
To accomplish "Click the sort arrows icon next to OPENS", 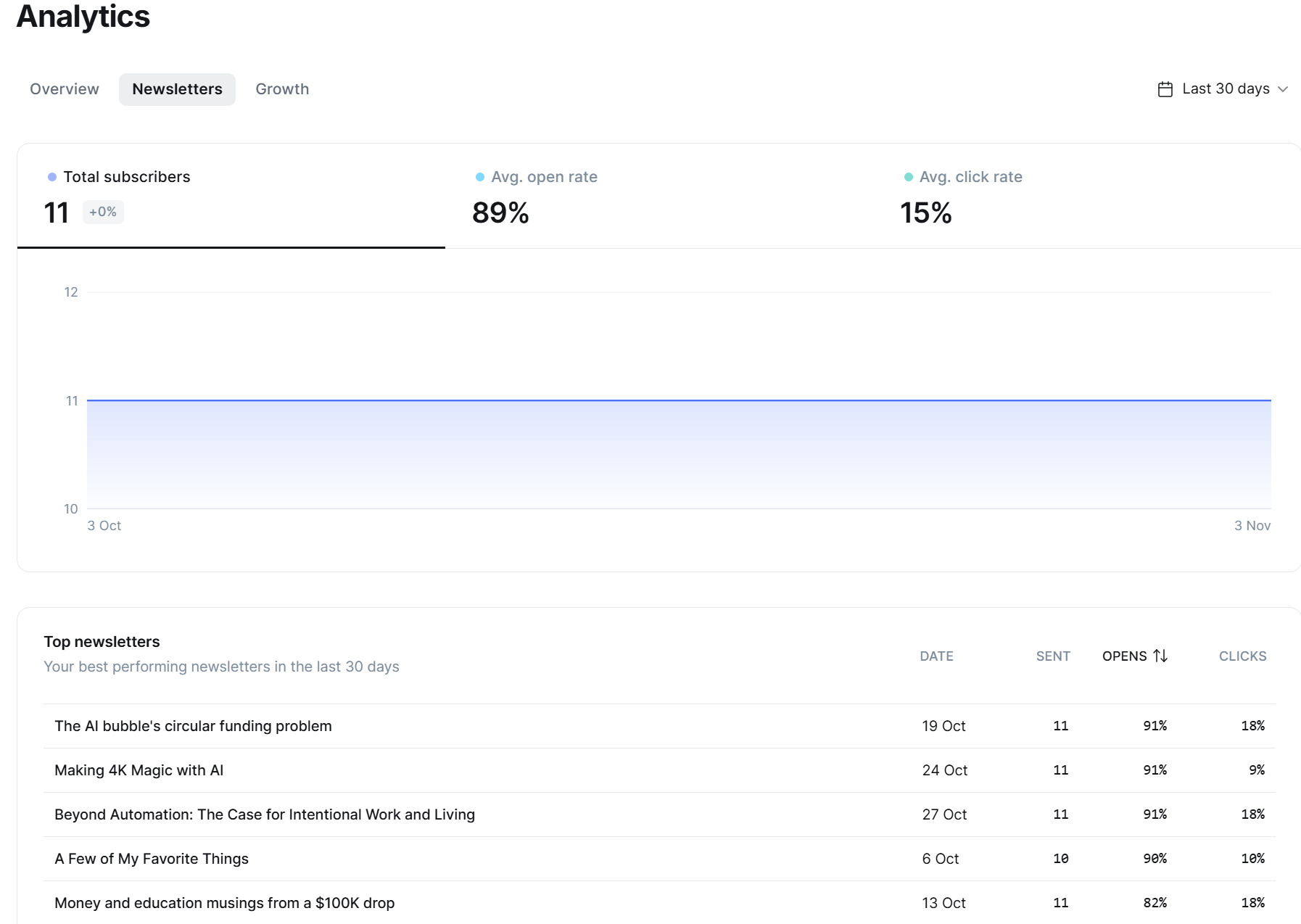I will [1160, 656].
